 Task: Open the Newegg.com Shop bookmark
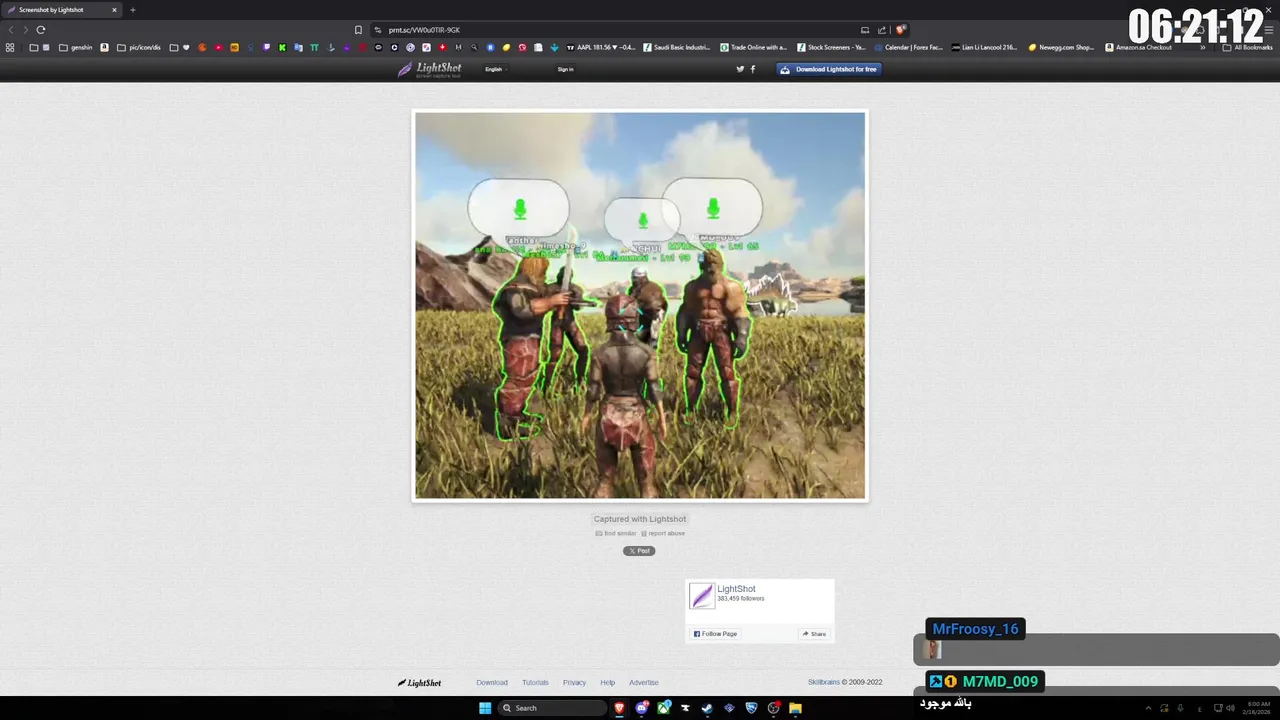click(x=1062, y=47)
